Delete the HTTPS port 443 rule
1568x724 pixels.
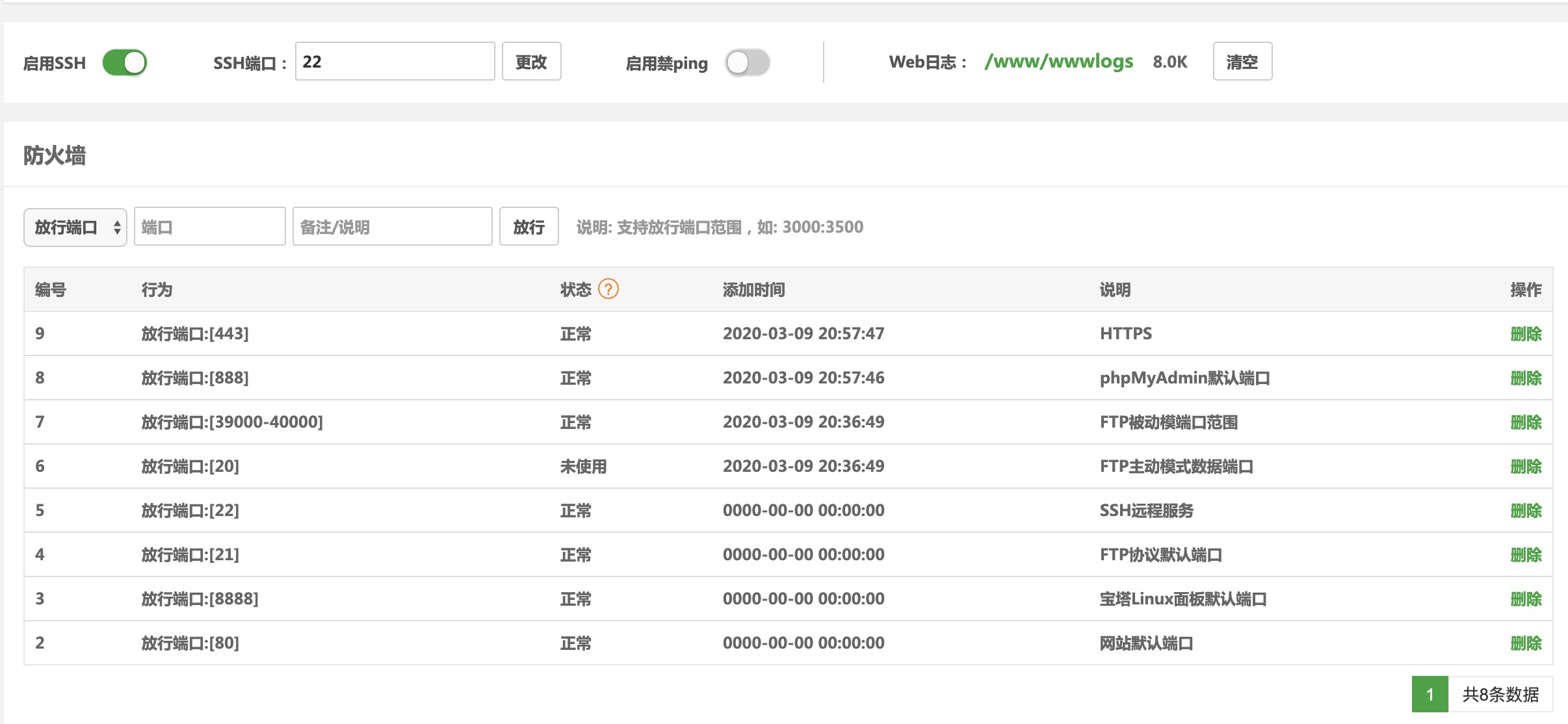click(x=1525, y=334)
